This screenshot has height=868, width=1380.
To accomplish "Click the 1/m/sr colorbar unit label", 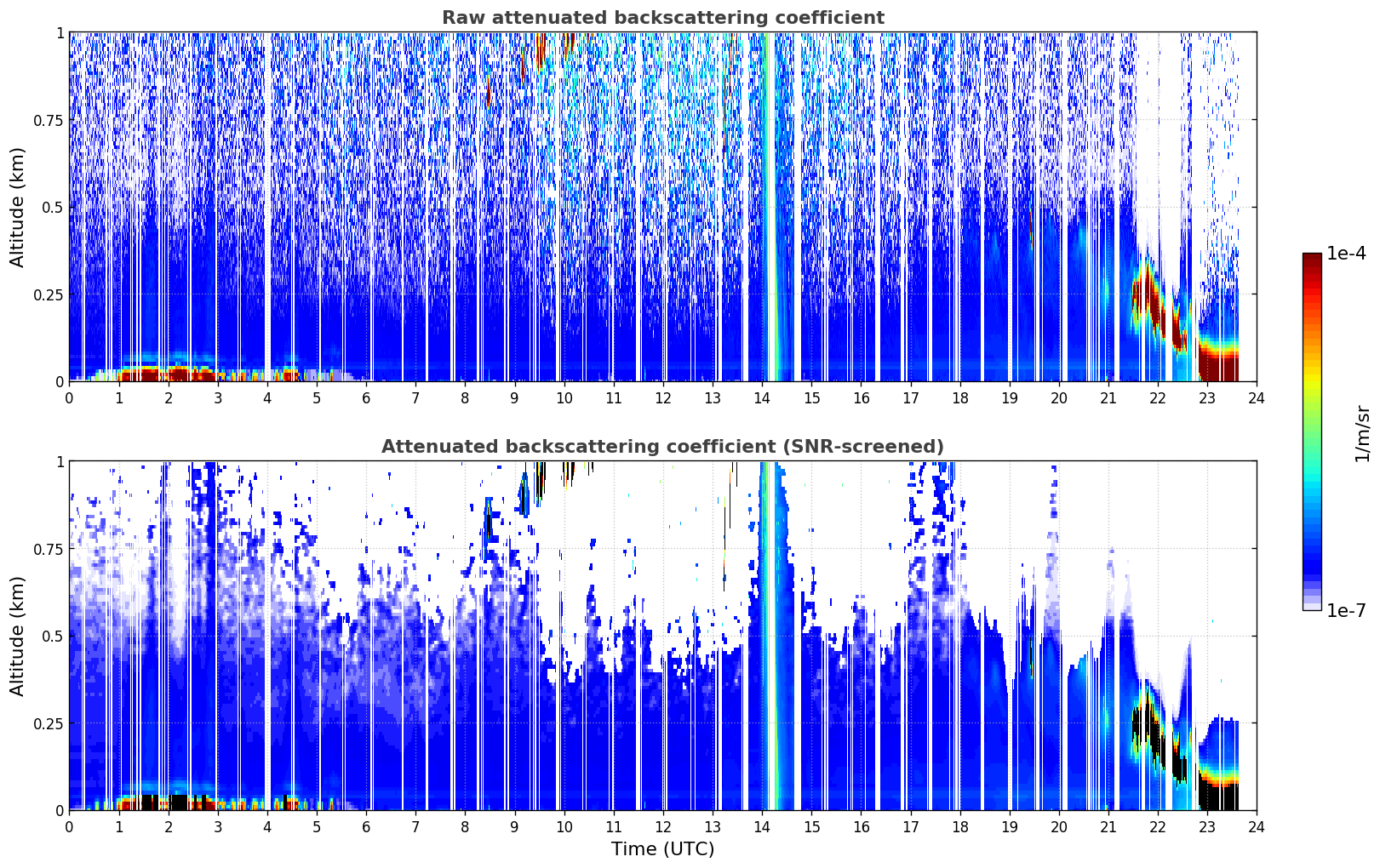I will click(x=1362, y=433).
